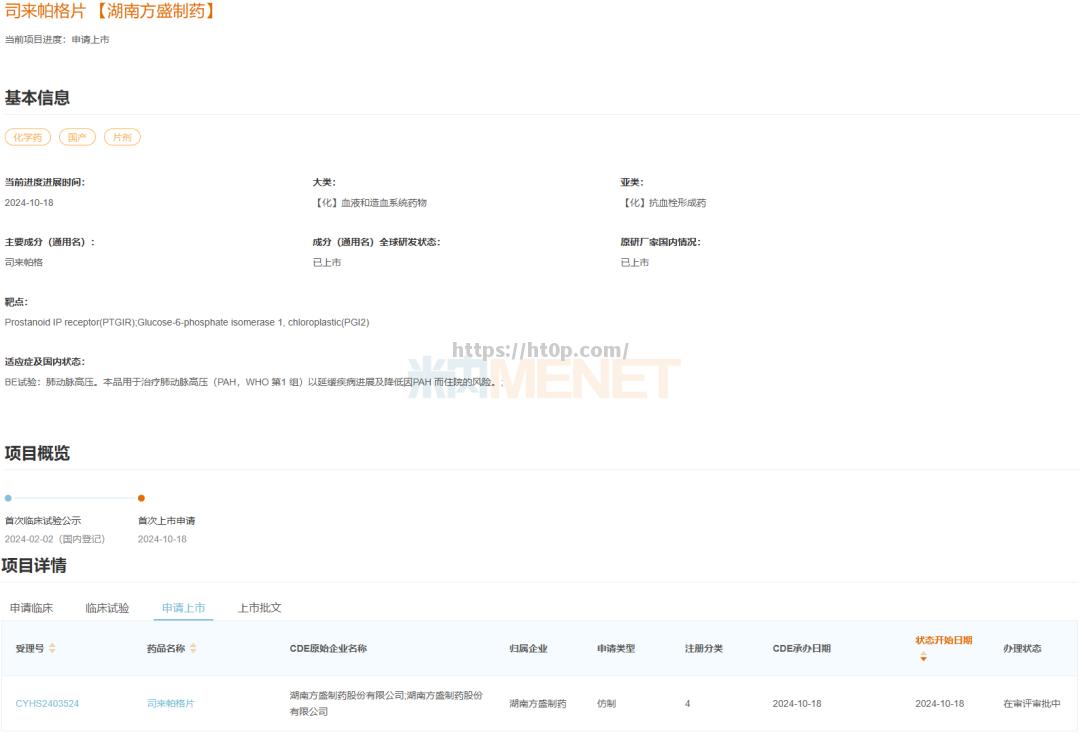Click 项目详情 section heading

[x=34, y=565]
